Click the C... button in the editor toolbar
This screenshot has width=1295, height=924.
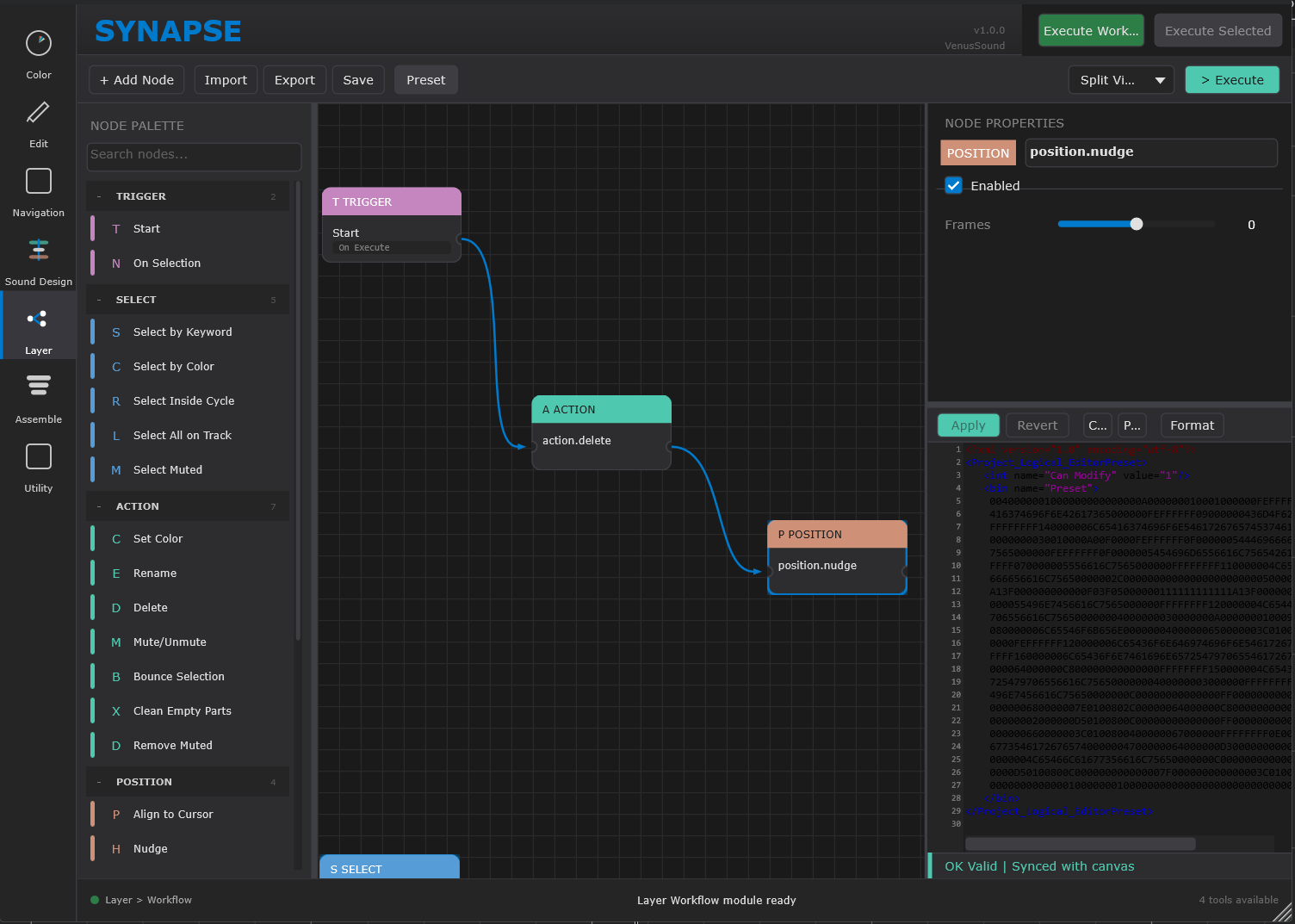pos(1098,425)
